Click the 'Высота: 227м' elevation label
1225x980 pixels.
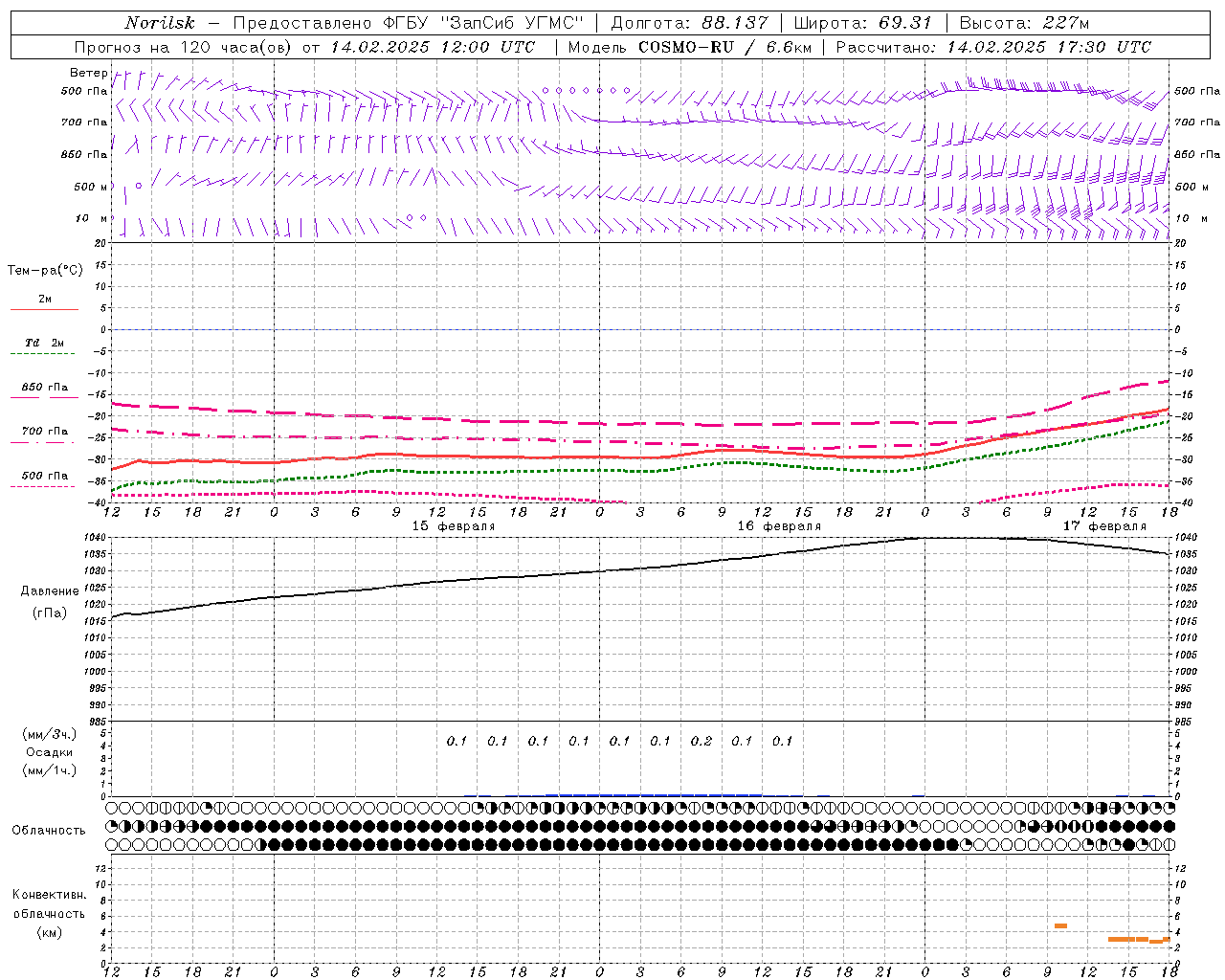[1024, 23]
